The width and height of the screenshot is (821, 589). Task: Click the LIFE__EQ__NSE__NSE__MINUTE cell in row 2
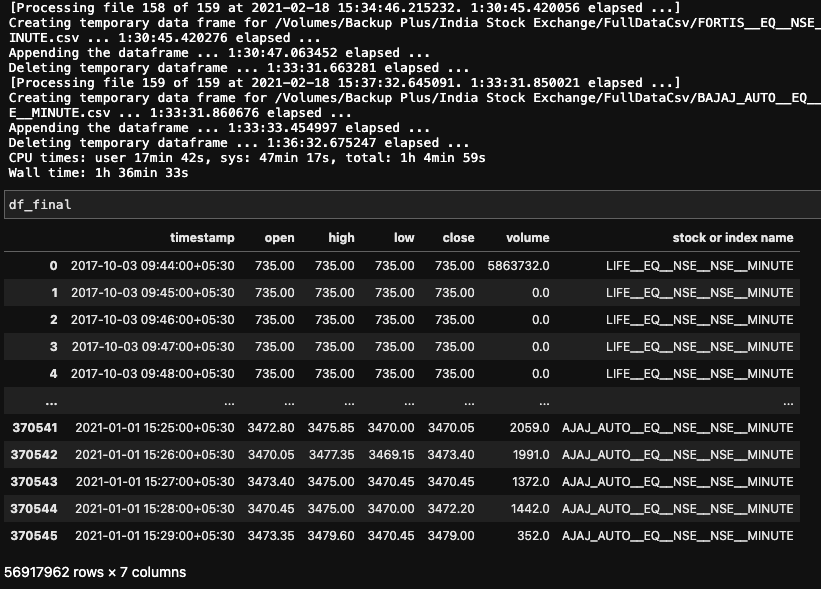pyautogui.click(x=702, y=320)
